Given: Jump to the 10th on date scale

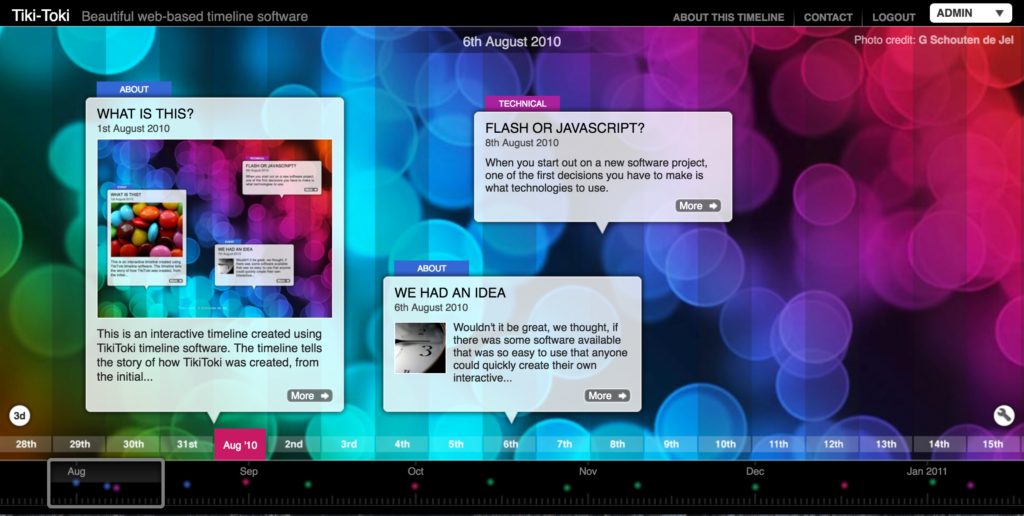Looking at the screenshot, I should click(x=725, y=444).
